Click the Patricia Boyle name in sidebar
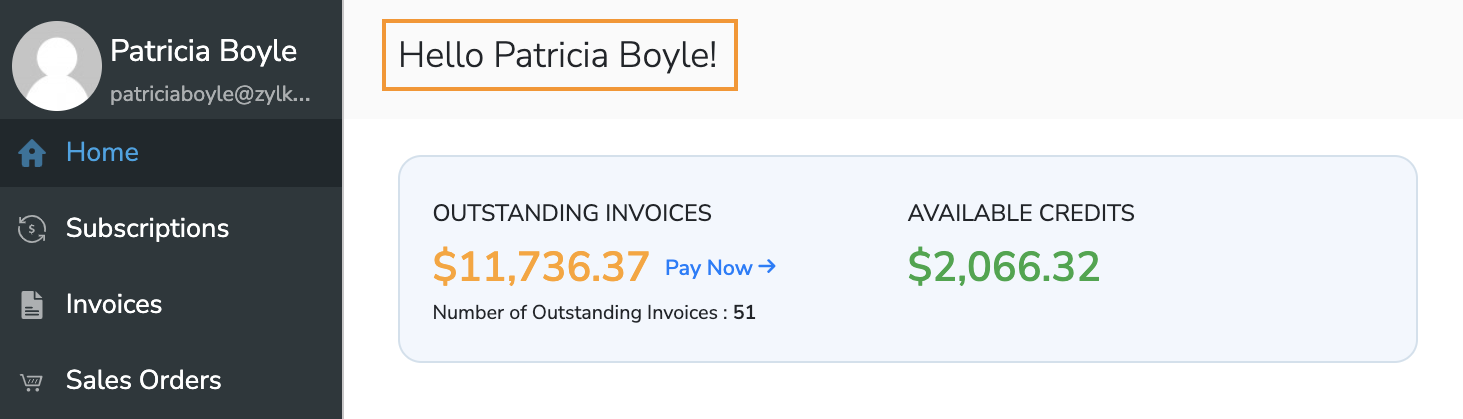1463x419 pixels. (x=203, y=50)
